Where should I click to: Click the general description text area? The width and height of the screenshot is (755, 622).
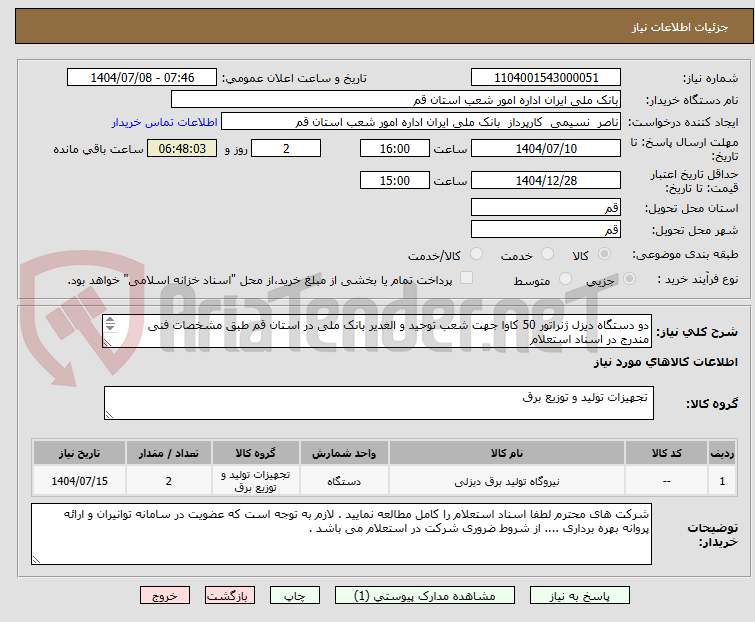pyautogui.click(x=377, y=331)
